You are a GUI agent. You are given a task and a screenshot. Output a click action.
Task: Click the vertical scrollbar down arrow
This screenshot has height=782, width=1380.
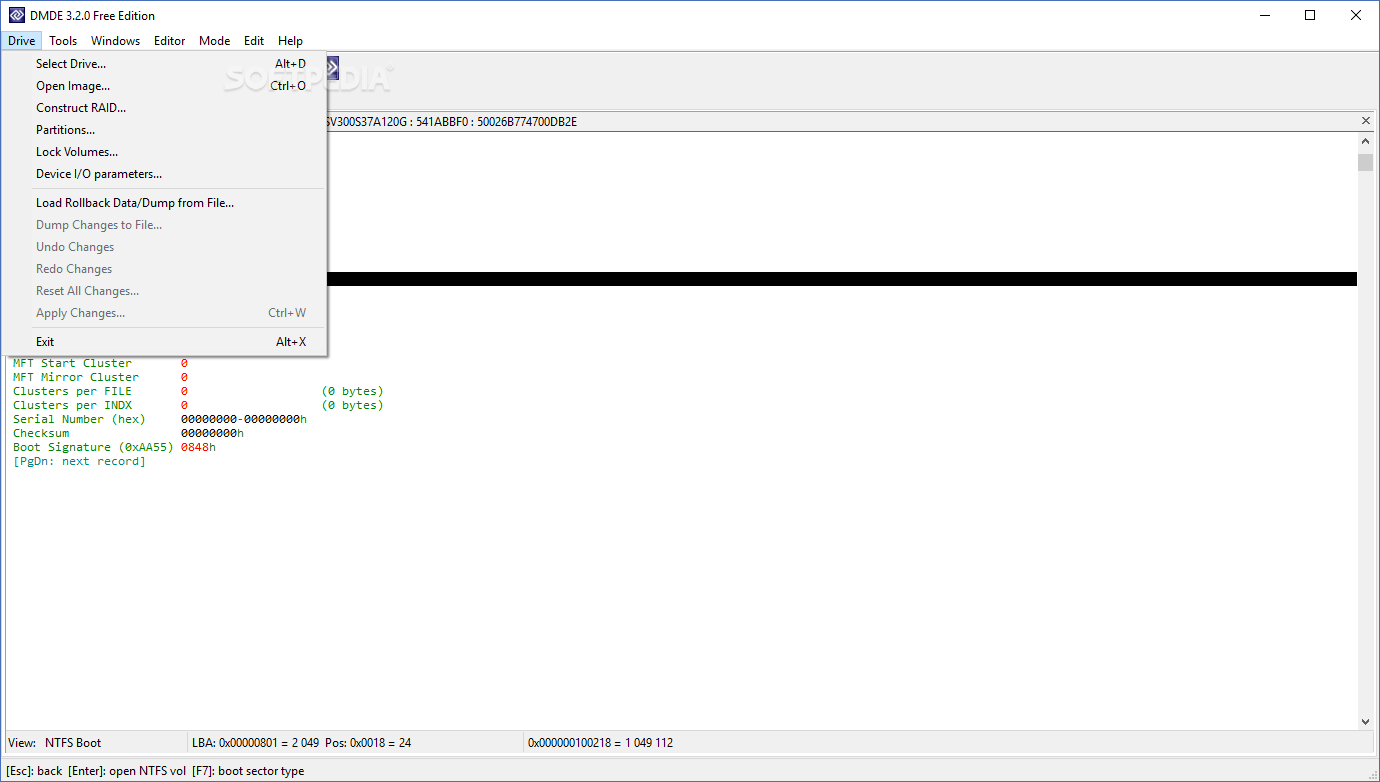pos(1365,722)
